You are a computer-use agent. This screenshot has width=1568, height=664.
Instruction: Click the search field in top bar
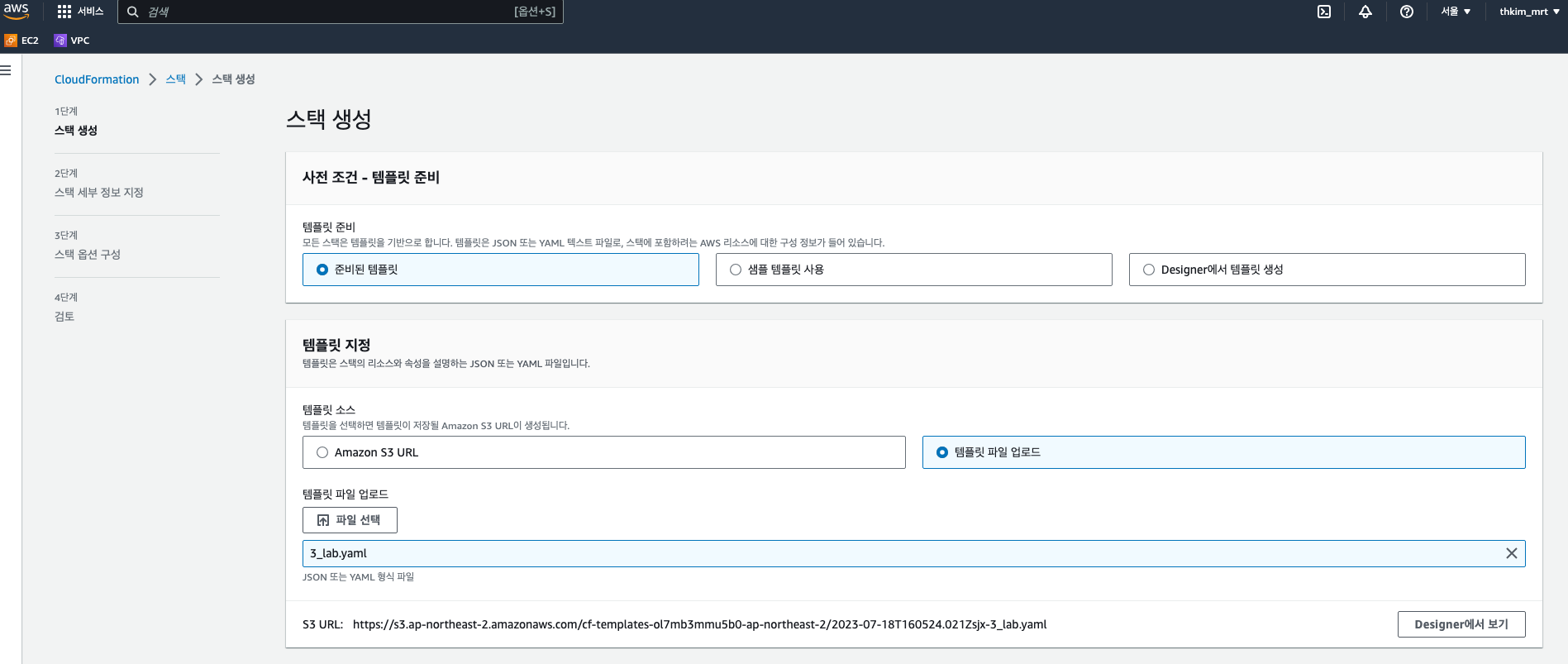341,12
